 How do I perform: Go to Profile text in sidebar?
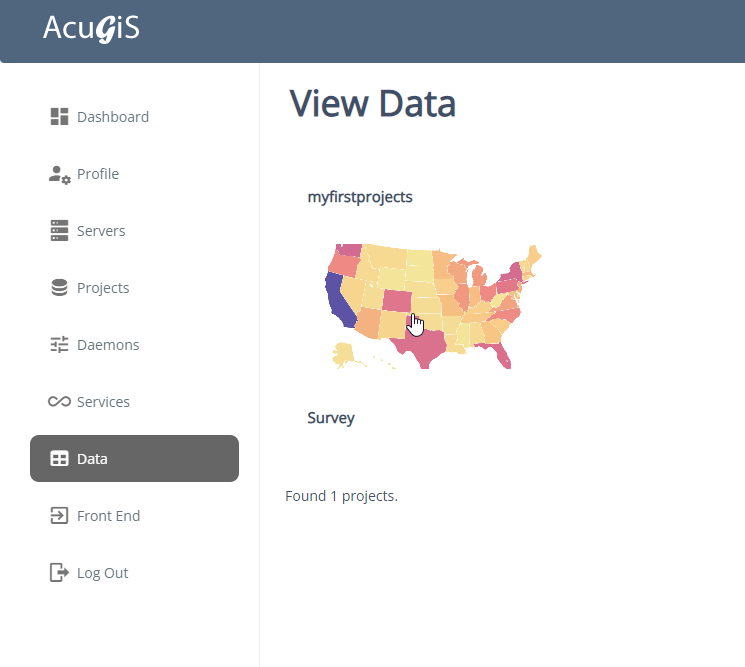(x=98, y=174)
